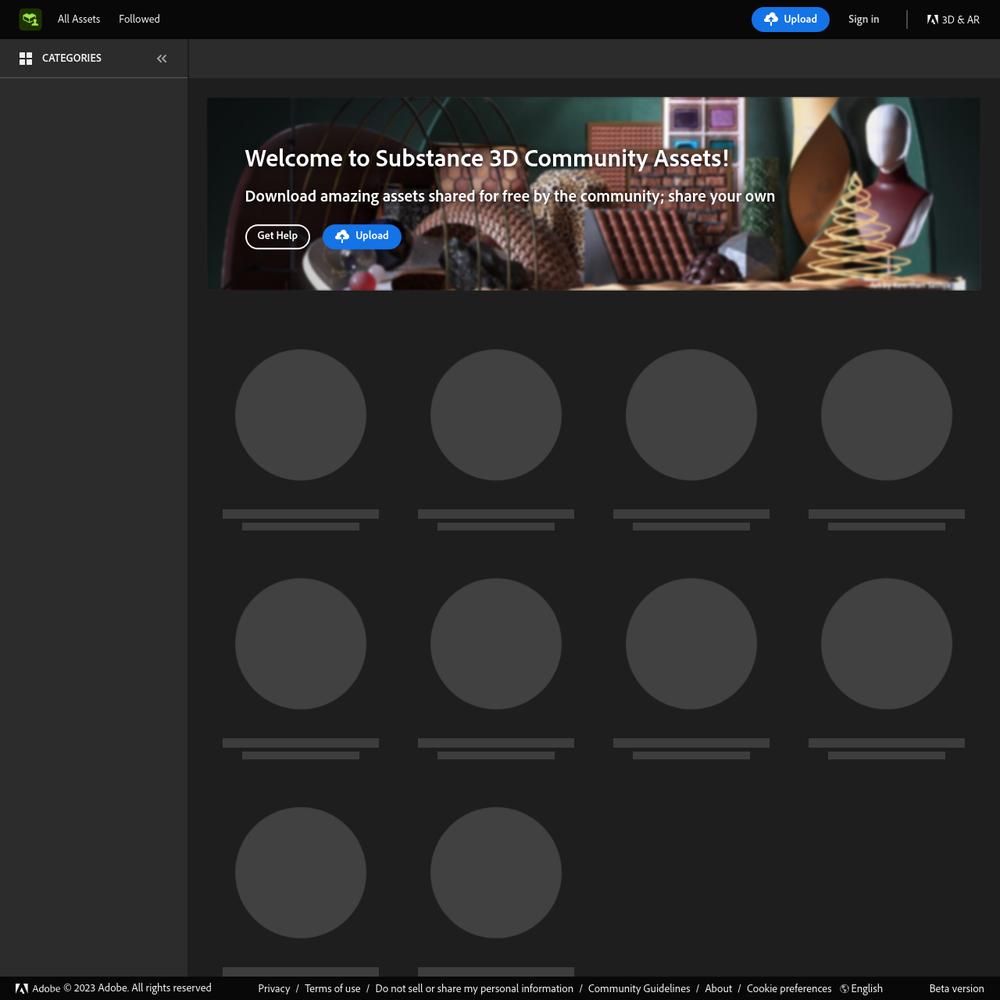This screenshot has width=1000, height=1000.
Task: Open the All Assets tab
Action: (78, 19)
